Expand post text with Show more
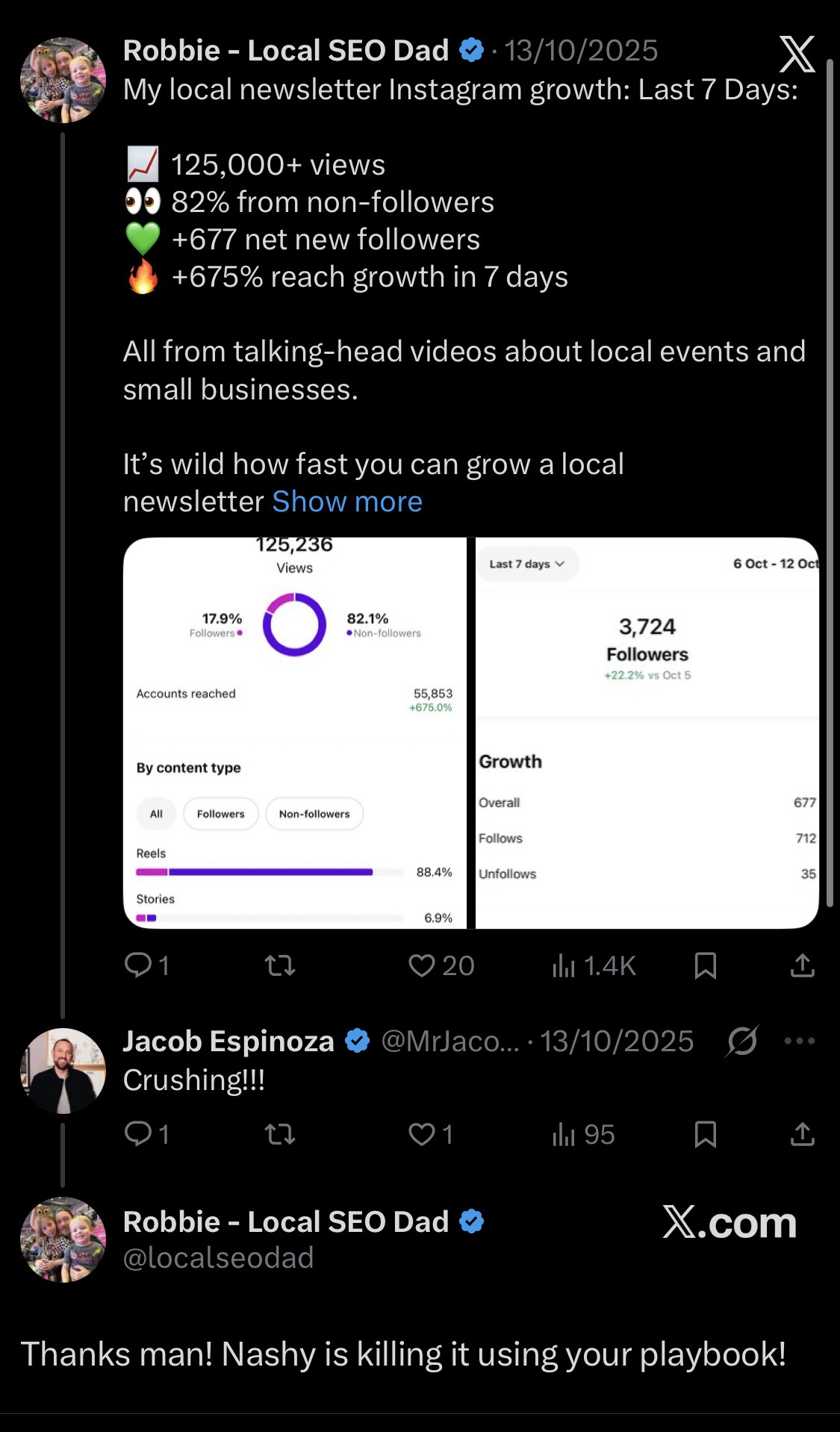This screenshot has height=1432, width=840. click(347, 502)
